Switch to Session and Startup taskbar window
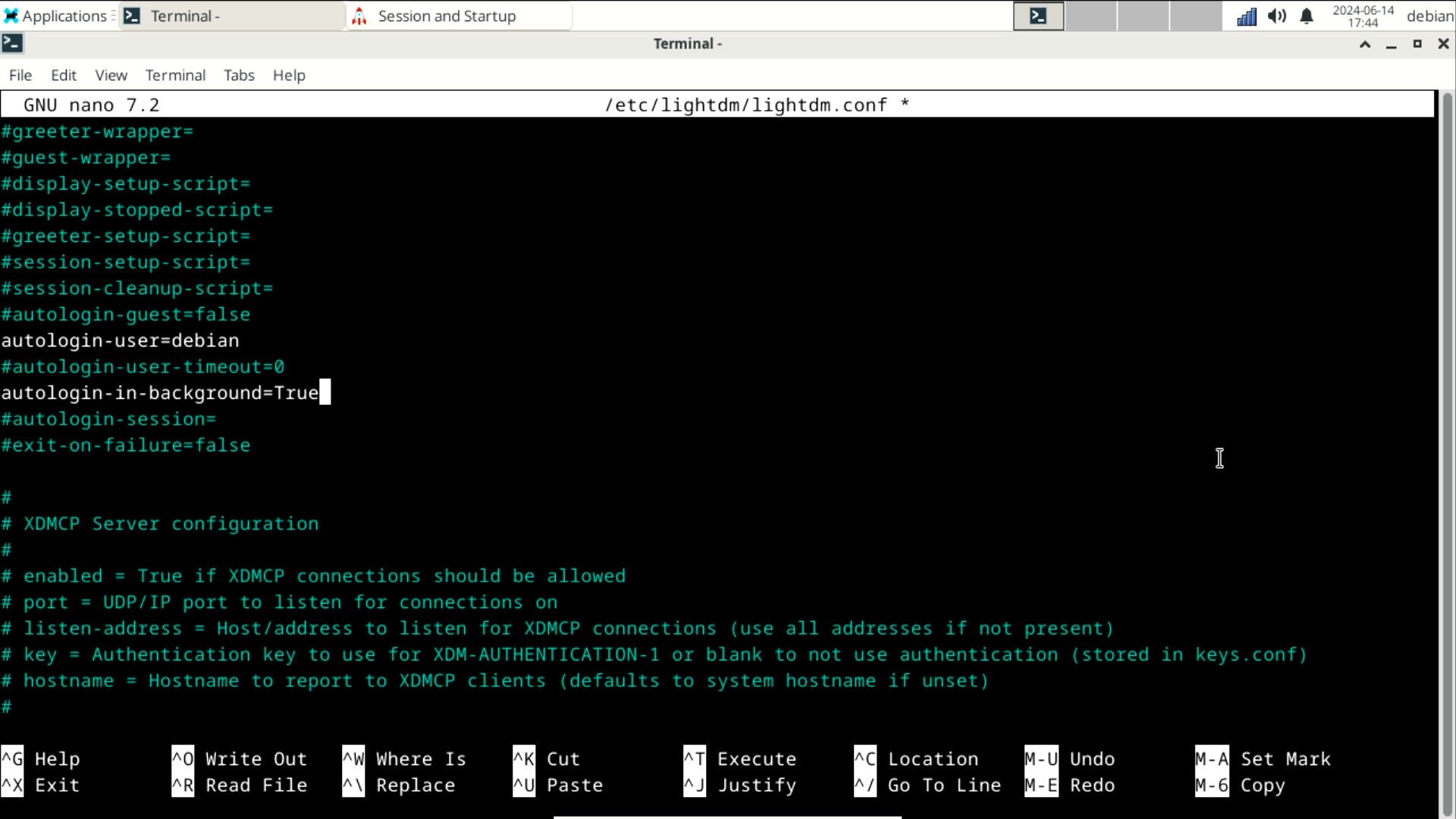This screenshot has height=819, width=1456. pos(459,16)
